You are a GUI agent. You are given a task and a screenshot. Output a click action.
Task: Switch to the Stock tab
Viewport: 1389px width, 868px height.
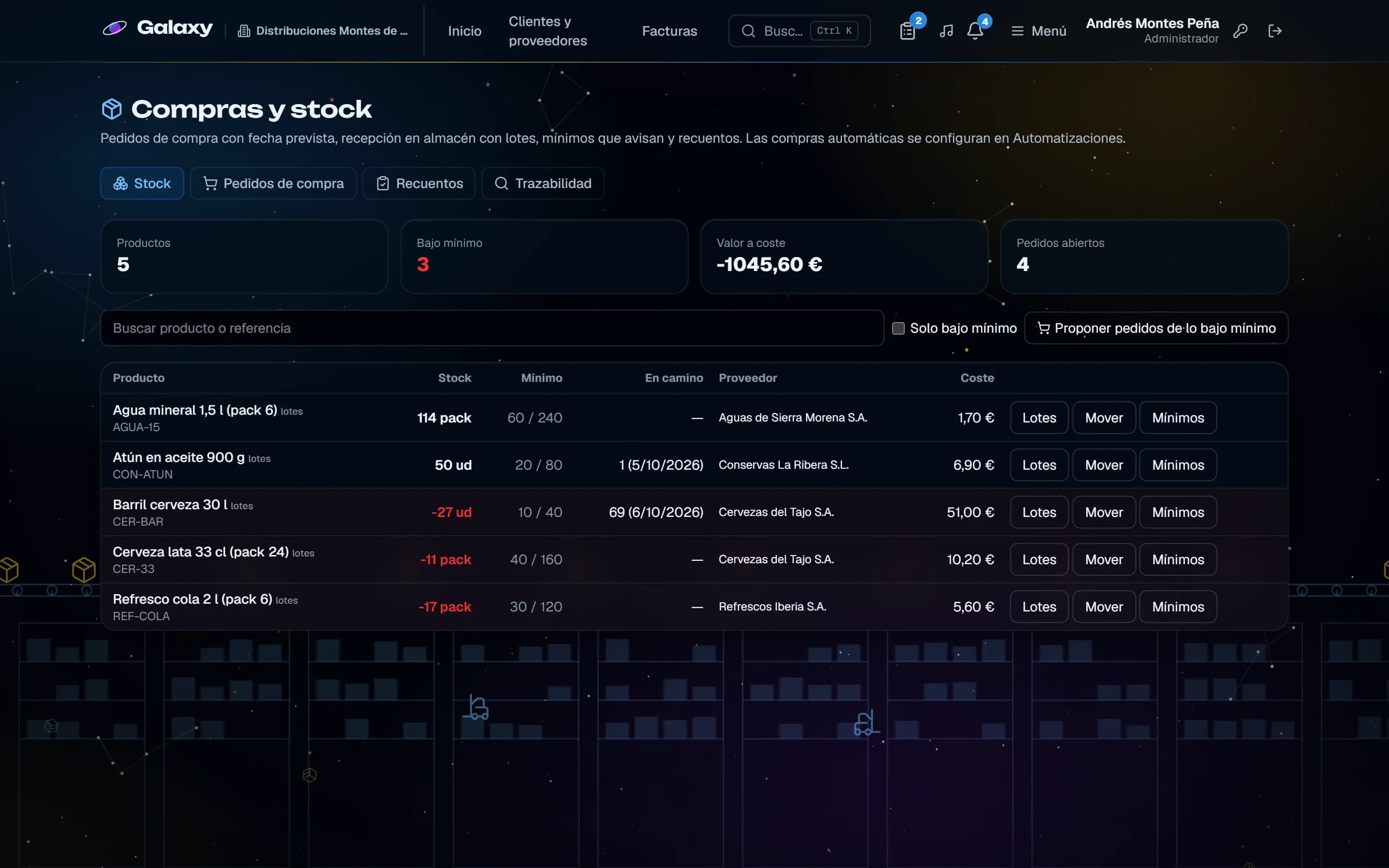[x=142, y=183]
